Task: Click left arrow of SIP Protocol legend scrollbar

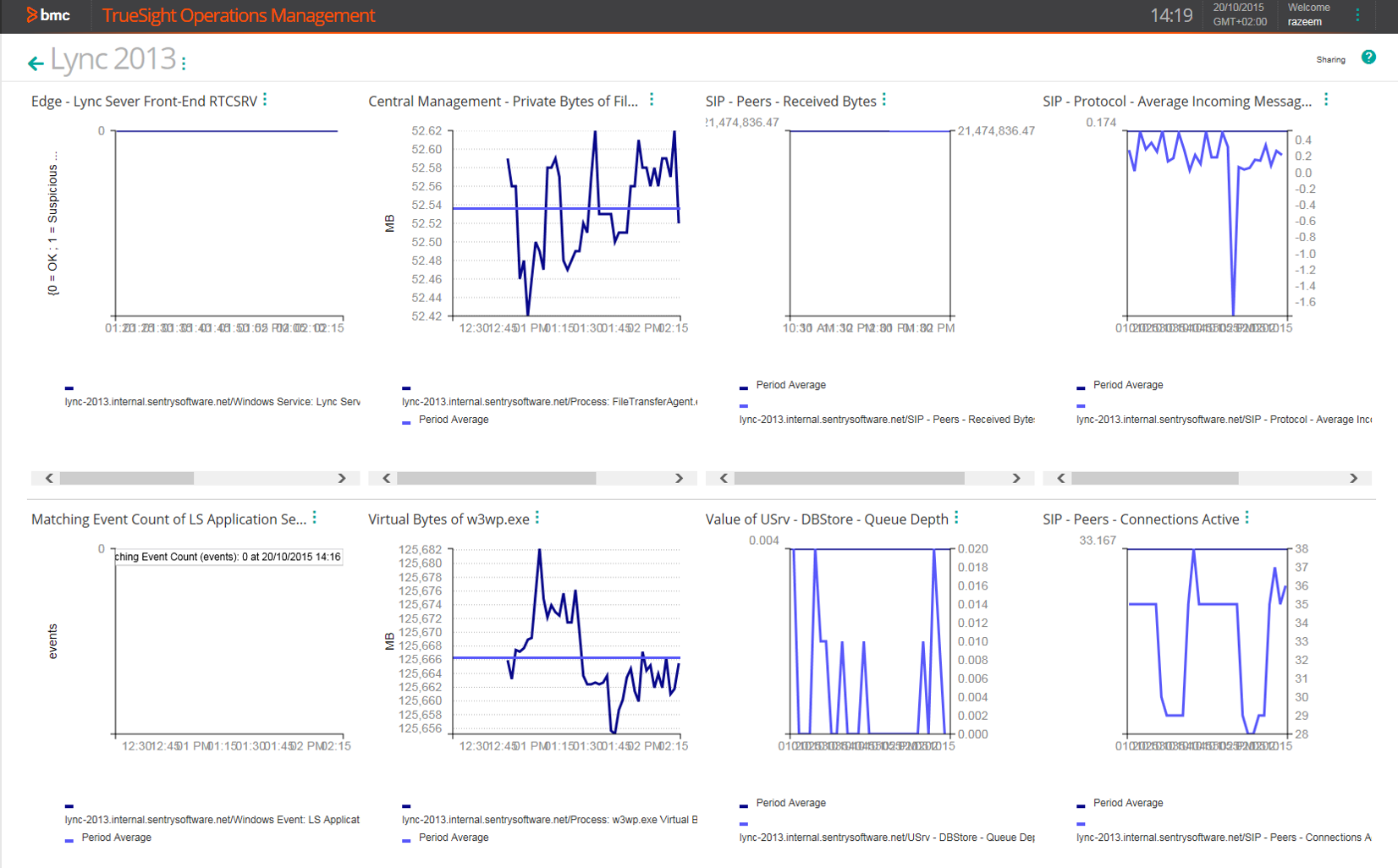Action: pos(1061,478)
